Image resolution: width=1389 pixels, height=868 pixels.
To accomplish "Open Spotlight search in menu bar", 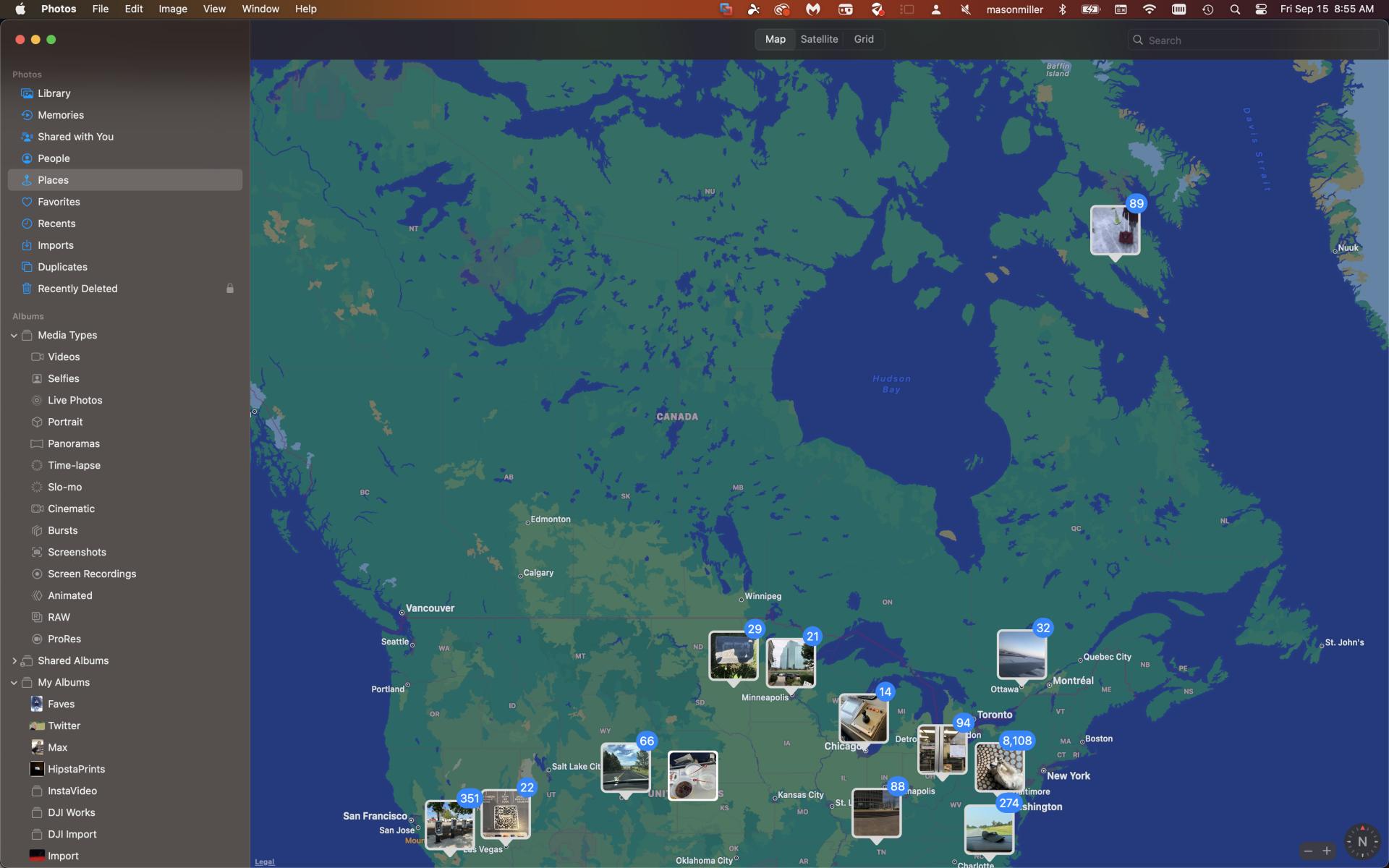I will tap(1235, 9).
